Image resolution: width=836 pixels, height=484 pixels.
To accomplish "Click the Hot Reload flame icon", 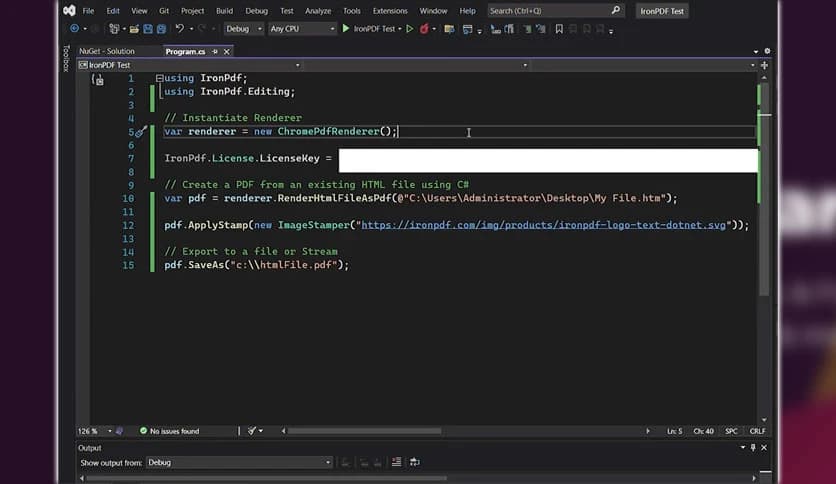I will [424, 29].
